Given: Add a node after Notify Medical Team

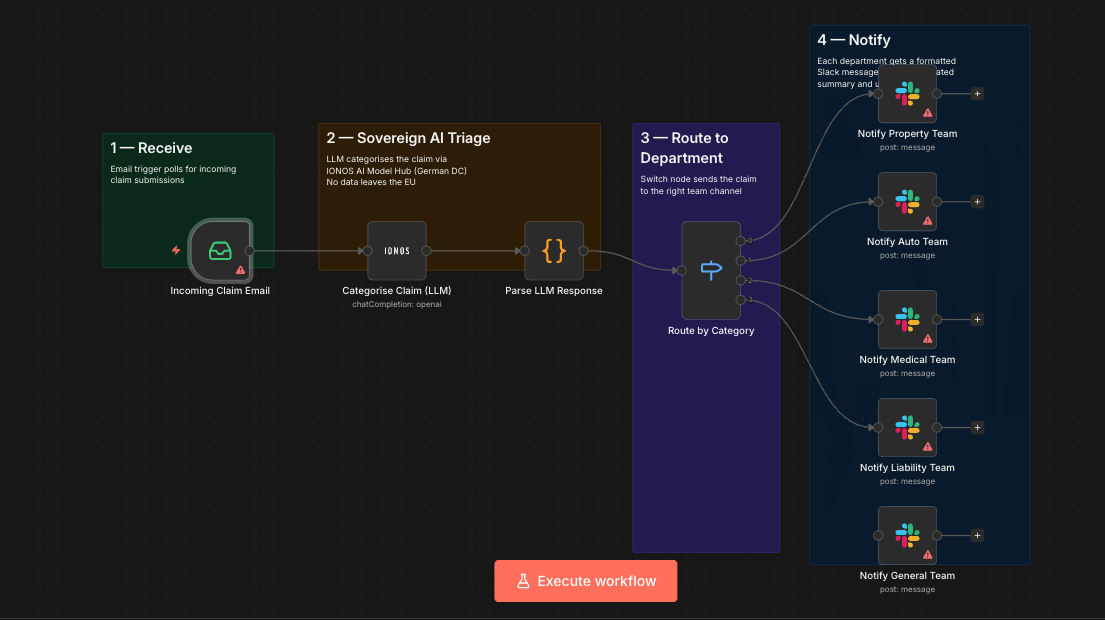Looking at the screenshot, I should point(977,320).
